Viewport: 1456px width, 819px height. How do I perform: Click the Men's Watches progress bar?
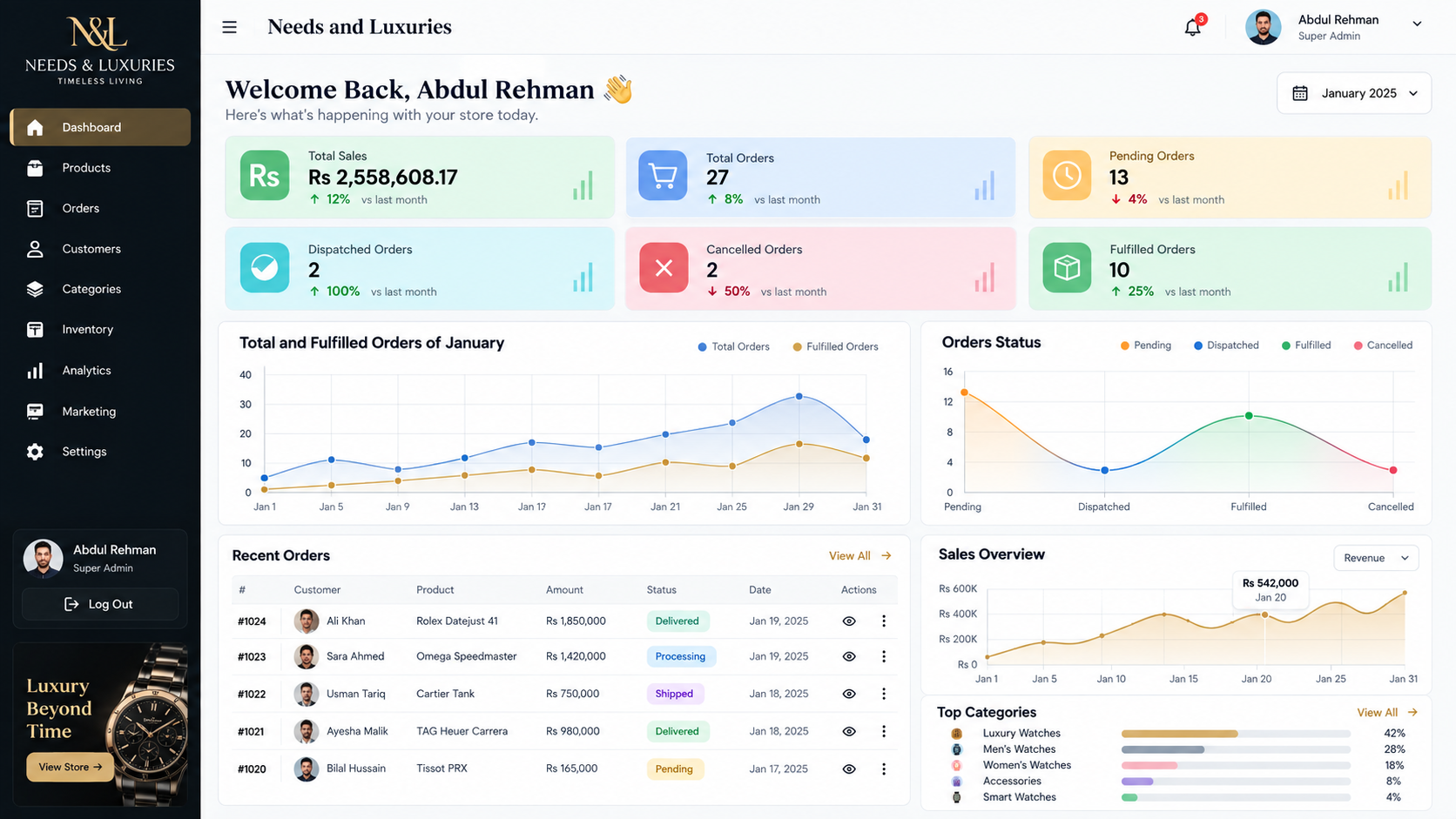pyautogui.click(x=1236, y=749)
